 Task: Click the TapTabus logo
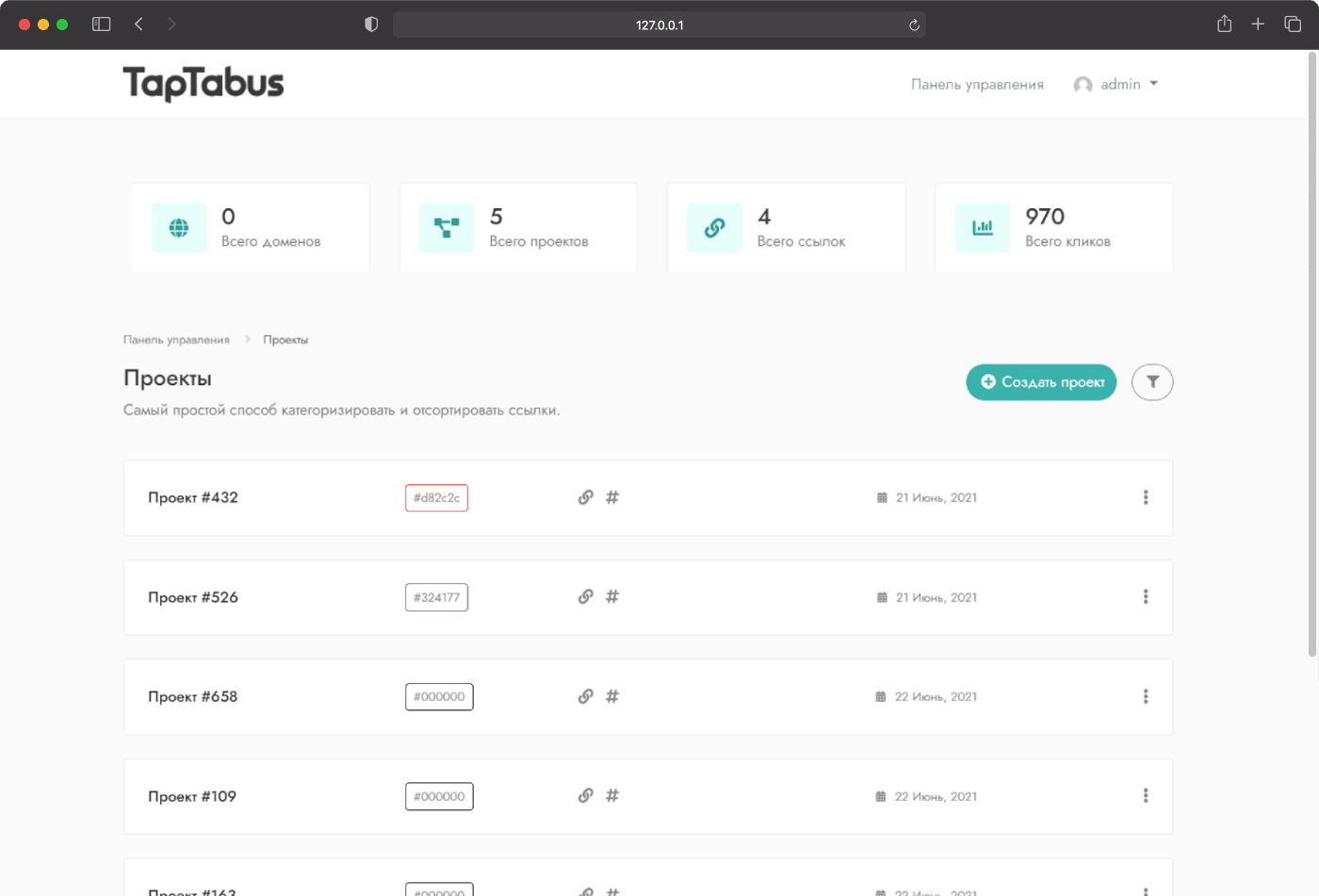204,84
